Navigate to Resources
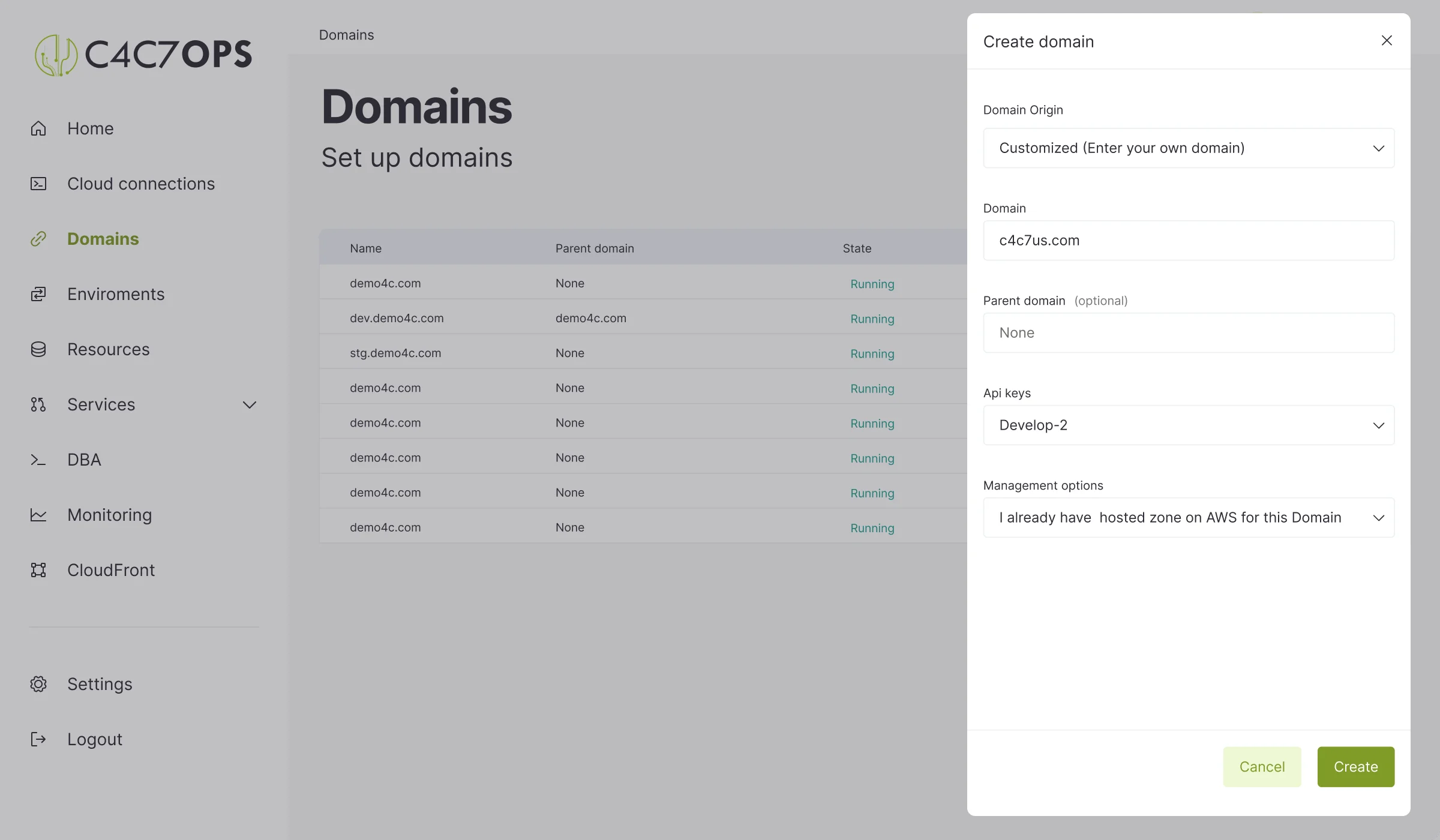Screen dimensions: 1440x840 (x=108, y=349)
